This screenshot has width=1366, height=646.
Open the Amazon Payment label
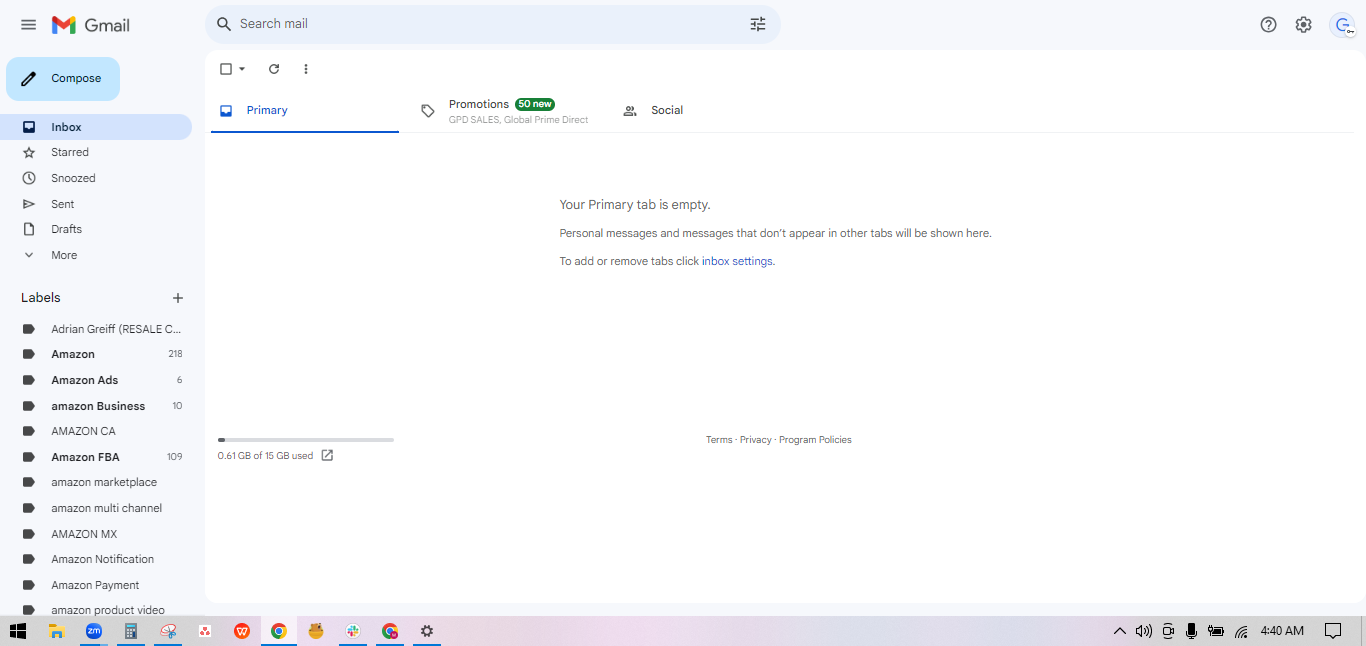click(x=96, y=585)
